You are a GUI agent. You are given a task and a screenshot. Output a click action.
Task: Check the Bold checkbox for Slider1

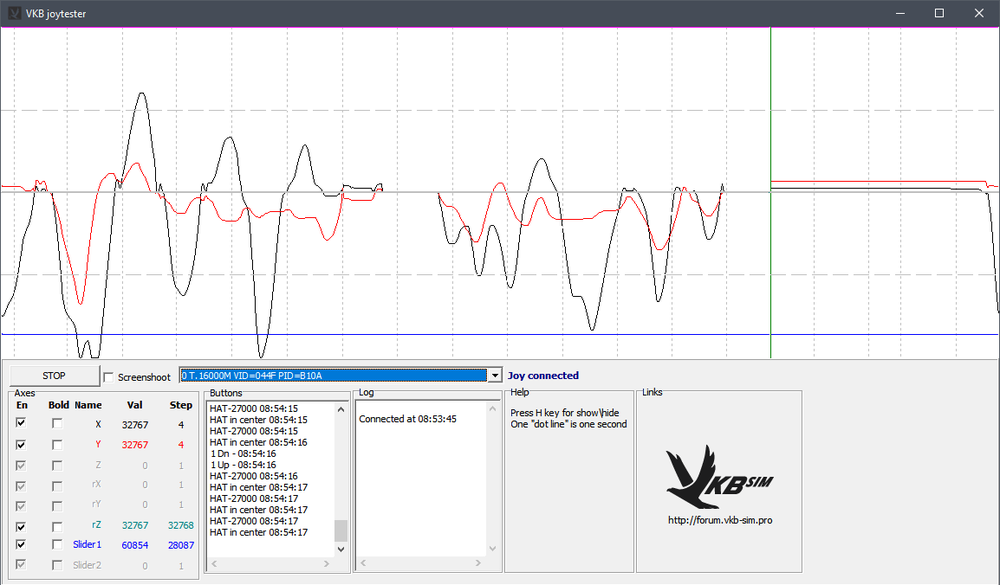tap(57, 544)
